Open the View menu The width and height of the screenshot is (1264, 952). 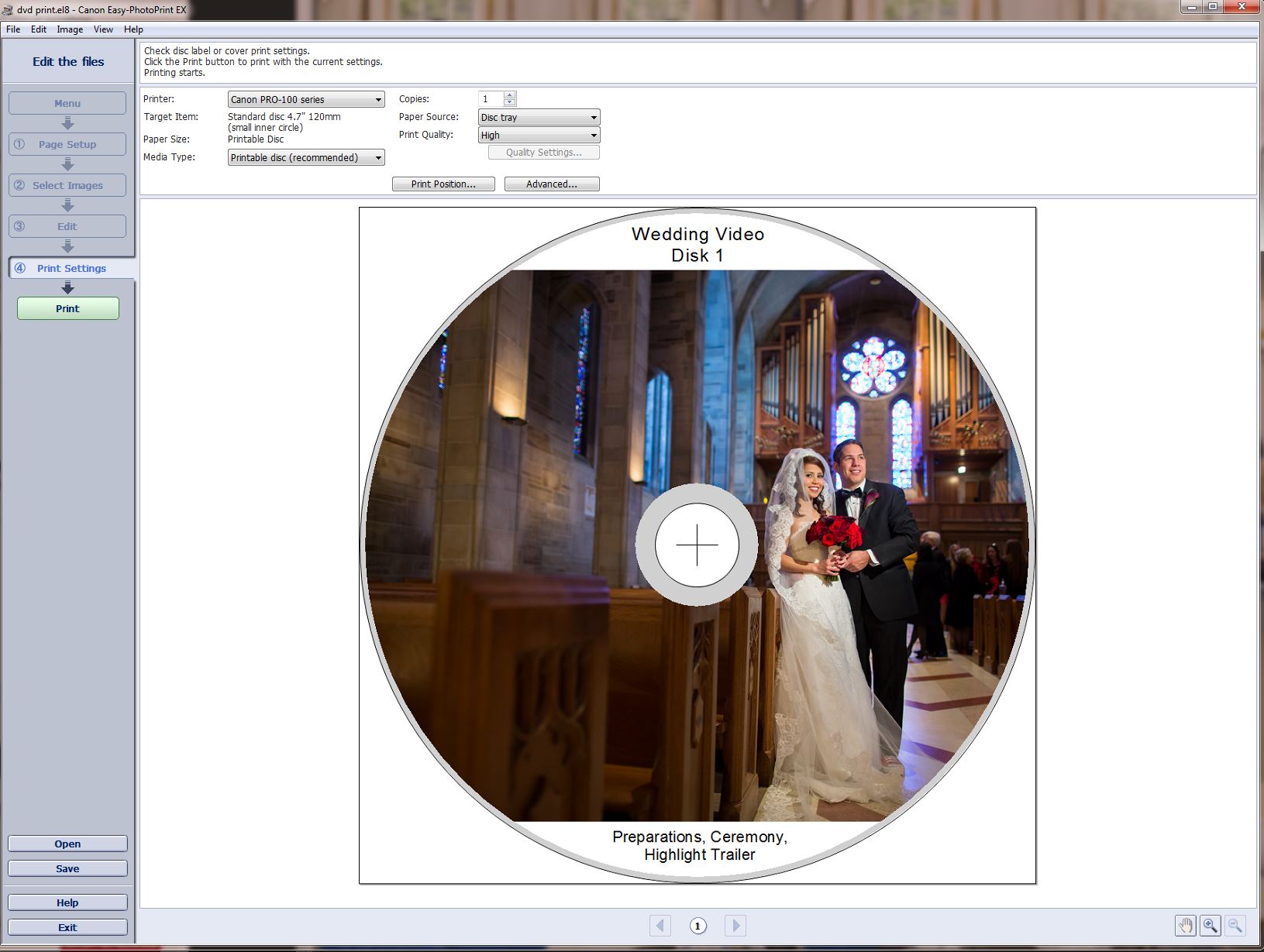pyautogui.click(x=102, y=29)
